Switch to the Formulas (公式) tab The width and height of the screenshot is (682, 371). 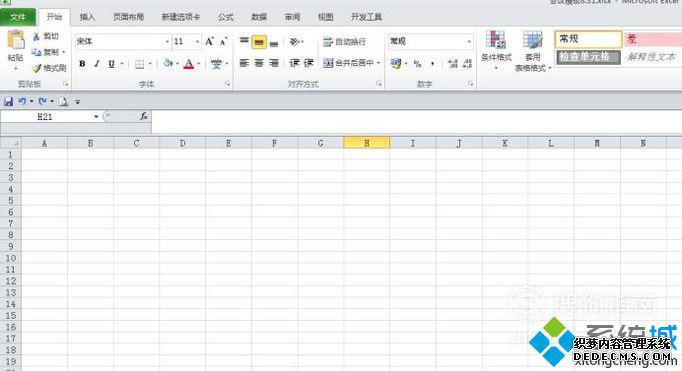pos(225,17)
